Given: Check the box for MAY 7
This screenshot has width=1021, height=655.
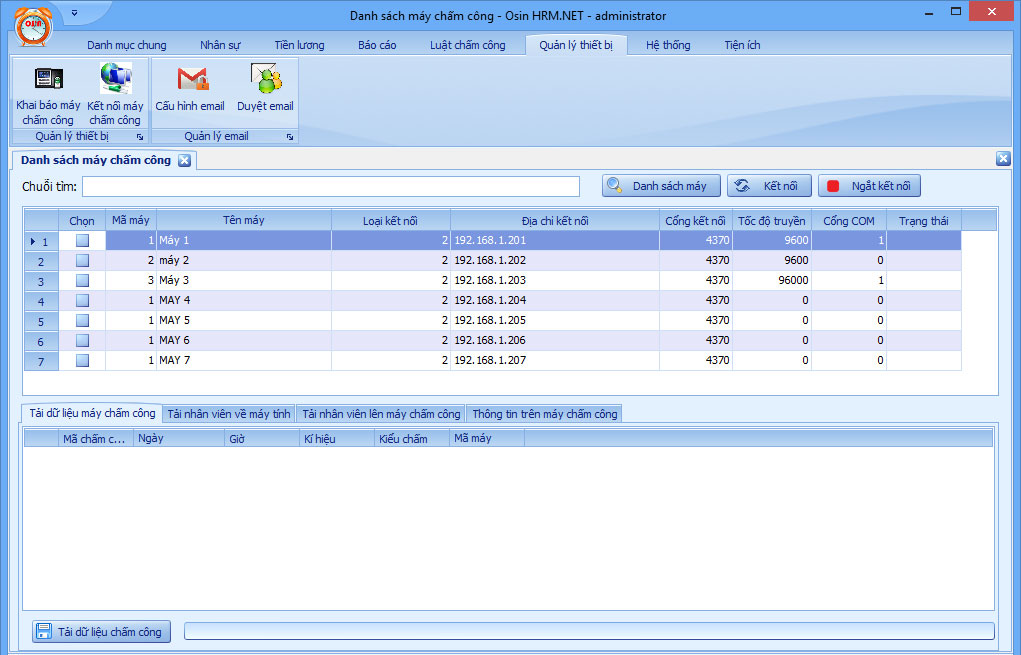Looking at the screenshot, I should [82, 361].
